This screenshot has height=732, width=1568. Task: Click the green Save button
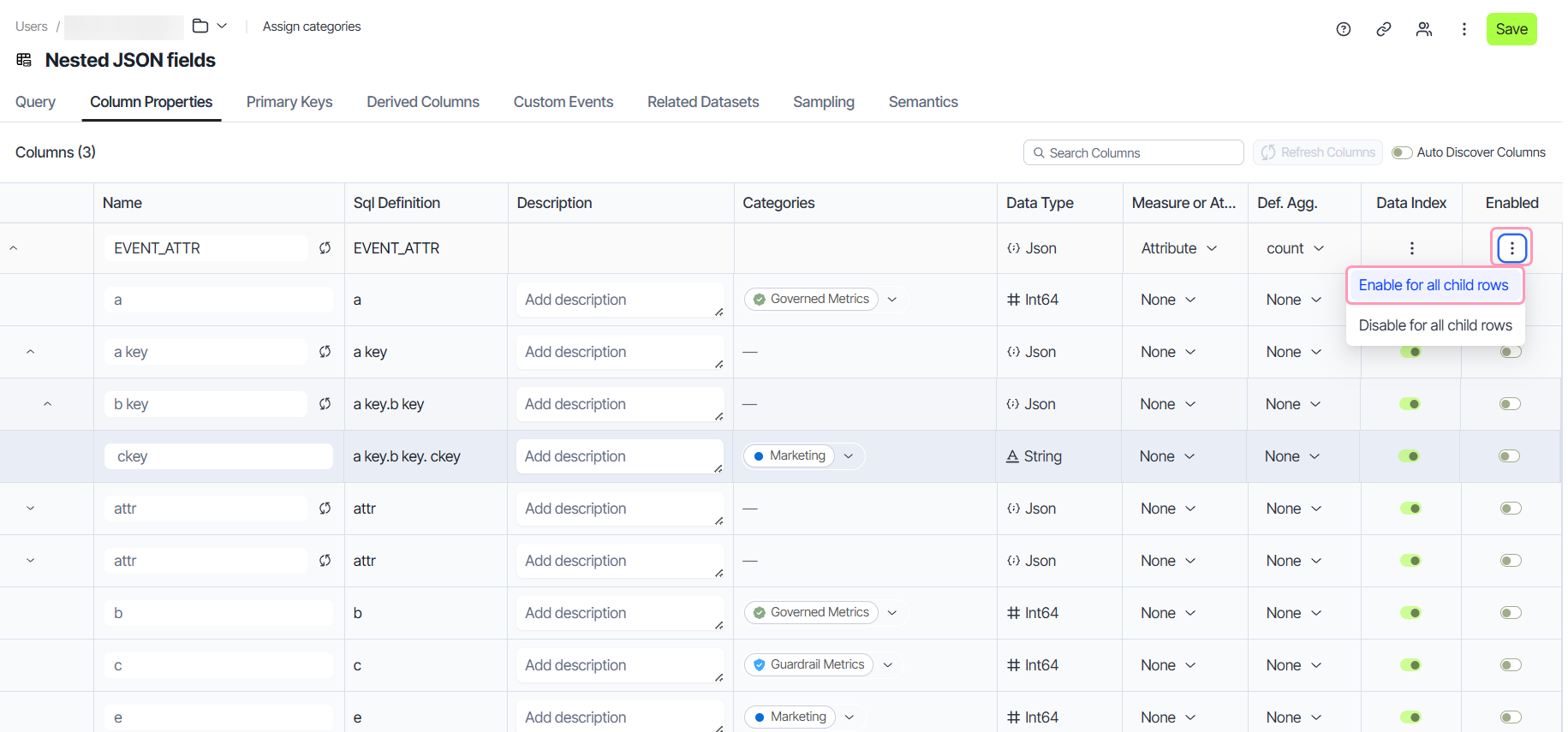pyautogui.click(x=1511, y=29)
